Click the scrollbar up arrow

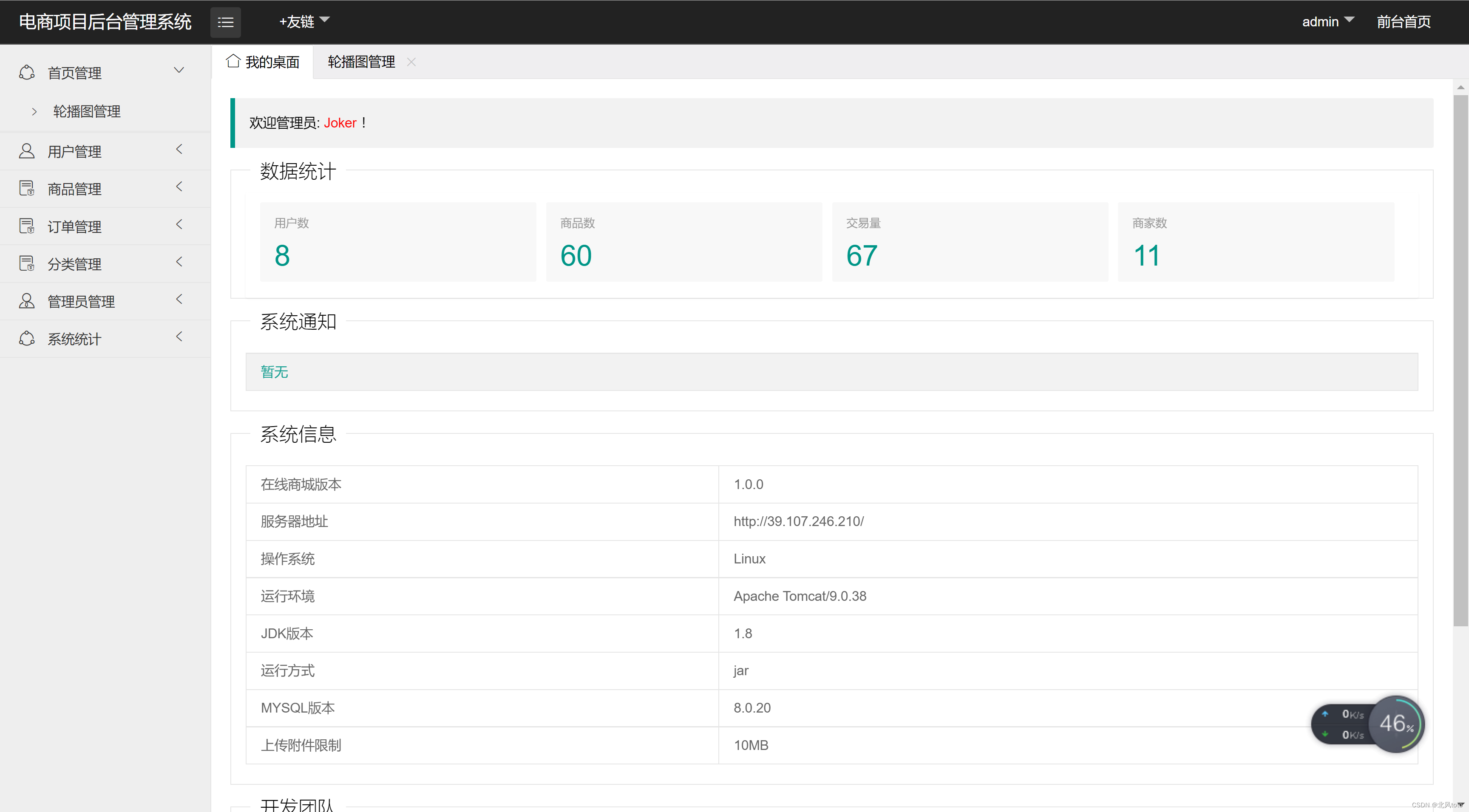pyautogui.click(x=1460, y=87)
